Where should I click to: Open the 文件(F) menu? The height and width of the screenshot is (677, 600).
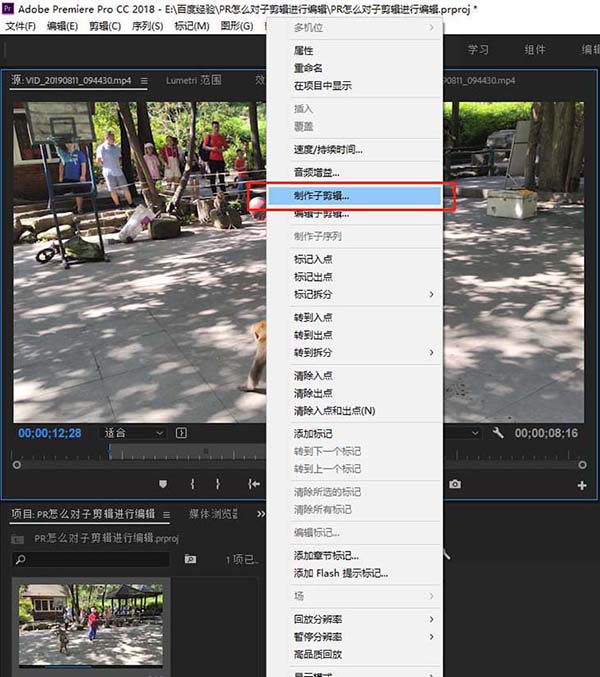[x=21, y=26]
